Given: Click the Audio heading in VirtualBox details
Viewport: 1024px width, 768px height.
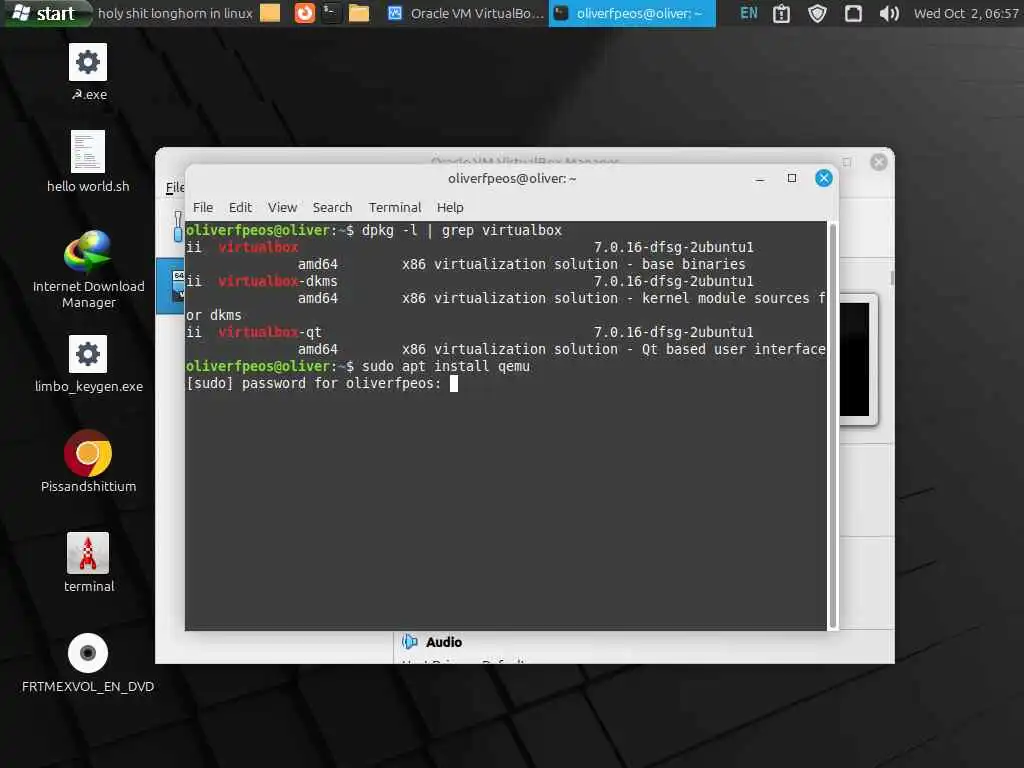Looking at the screenshot, I should pos(444,642).
